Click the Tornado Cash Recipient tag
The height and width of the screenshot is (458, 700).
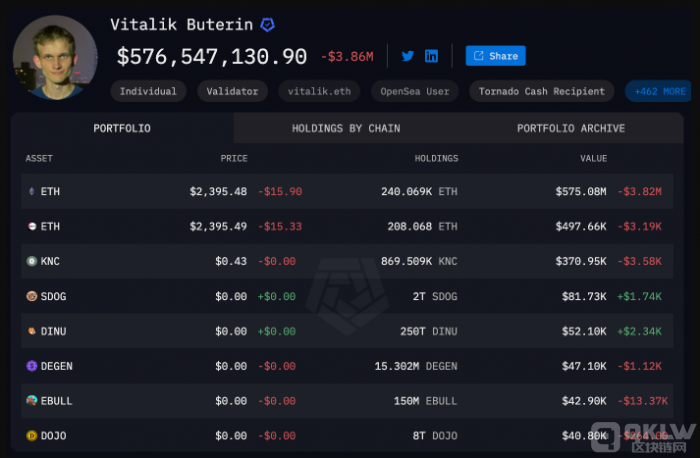click(x=541, y=91)
